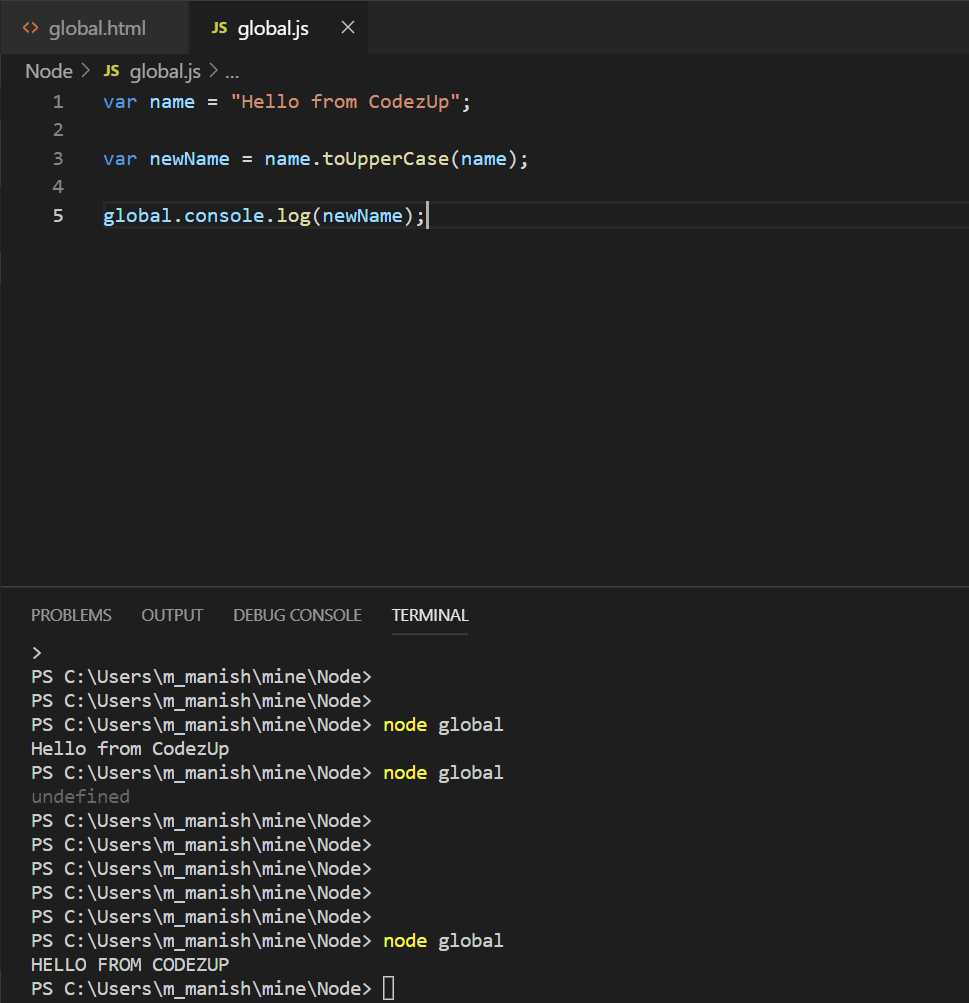Screen dimensions: 969x1003
Task: Click the Node folder in breadcrumb
Action: pos(49,71)
